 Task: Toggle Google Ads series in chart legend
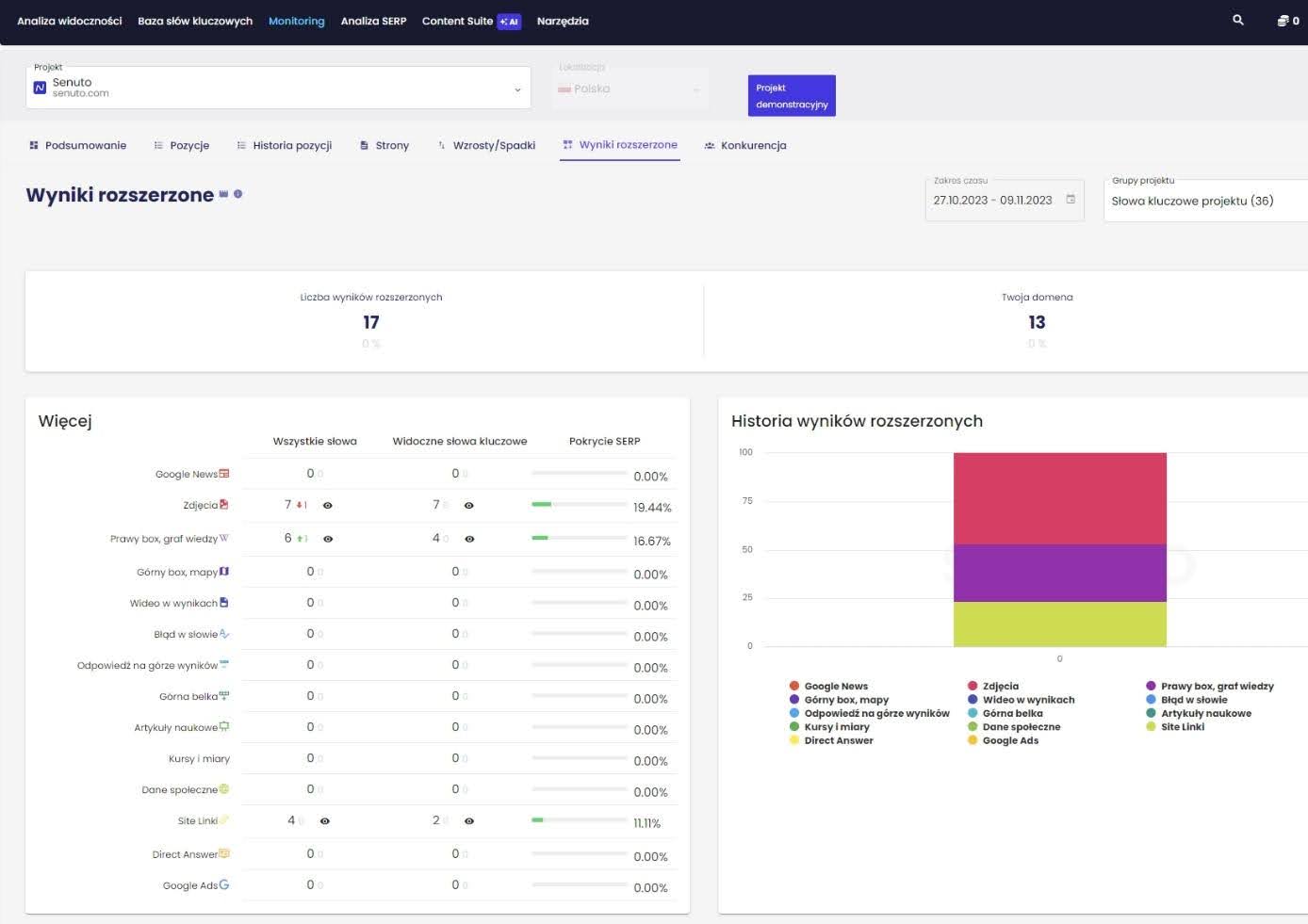[1003, 740]
